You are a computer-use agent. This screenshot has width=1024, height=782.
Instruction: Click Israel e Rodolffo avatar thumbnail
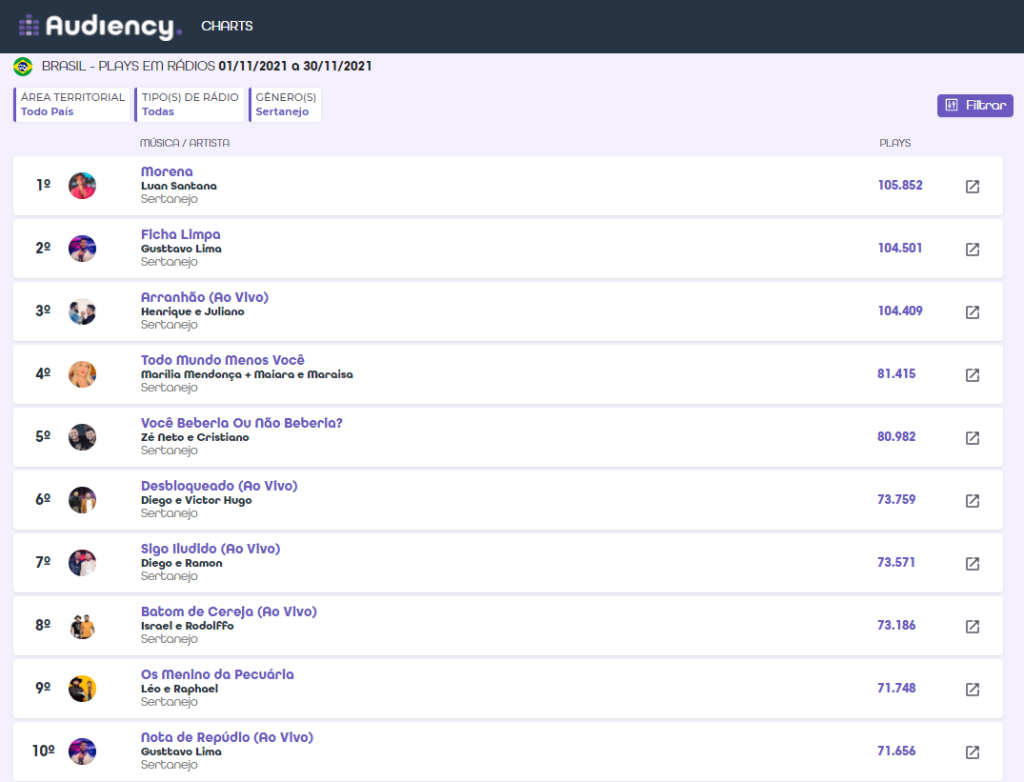click(82, 625)
